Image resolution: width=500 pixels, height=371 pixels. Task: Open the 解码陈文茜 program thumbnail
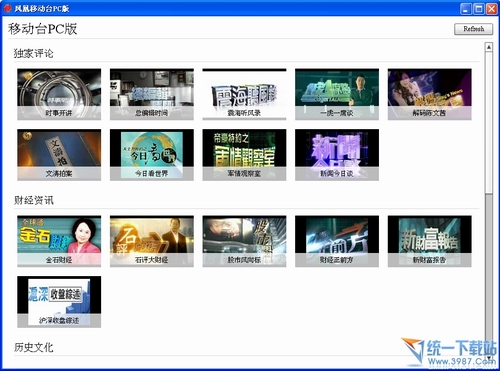click(x=430, y=94)
